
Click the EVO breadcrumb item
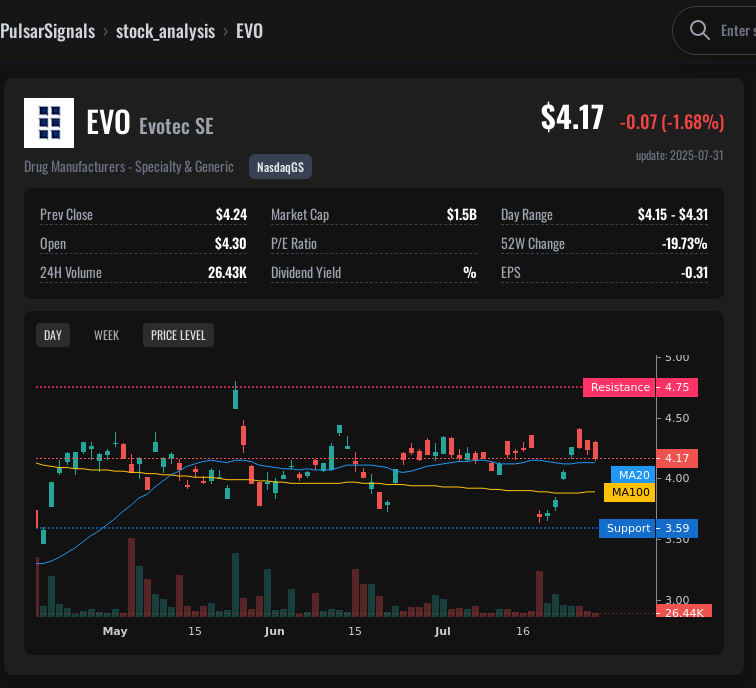(249, 31)
